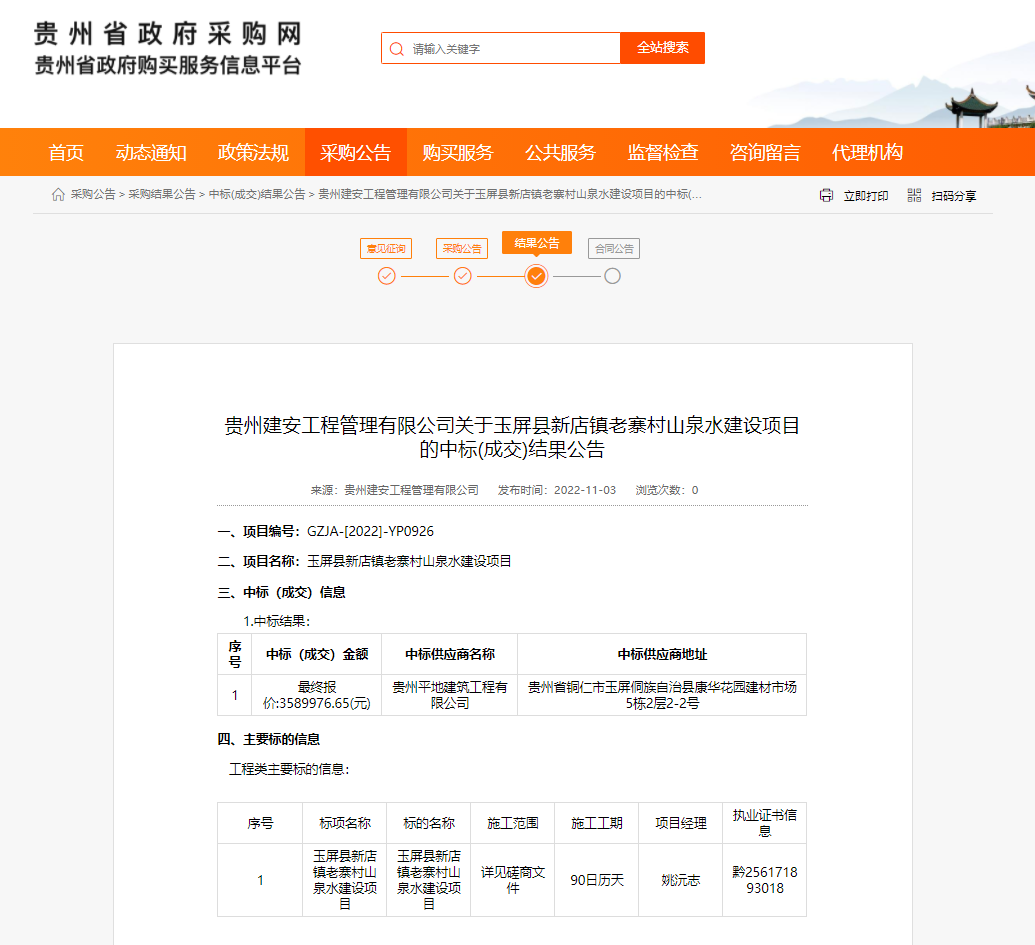Click the 采购公告 step check circle
Image resolution: width=1035 pixels, height=945 pixels.
pos(463,276)
